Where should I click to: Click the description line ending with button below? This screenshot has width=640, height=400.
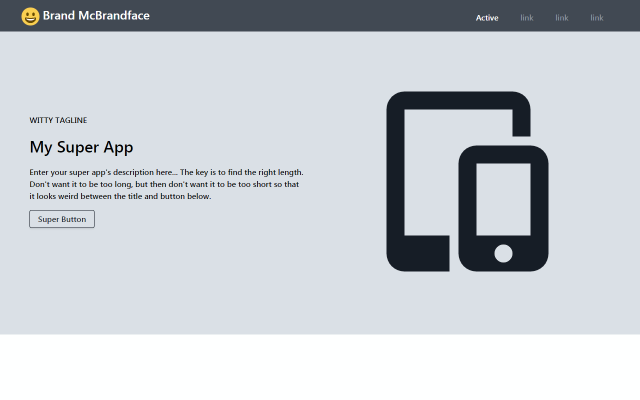pyautogui.click(x=120, y=196)
